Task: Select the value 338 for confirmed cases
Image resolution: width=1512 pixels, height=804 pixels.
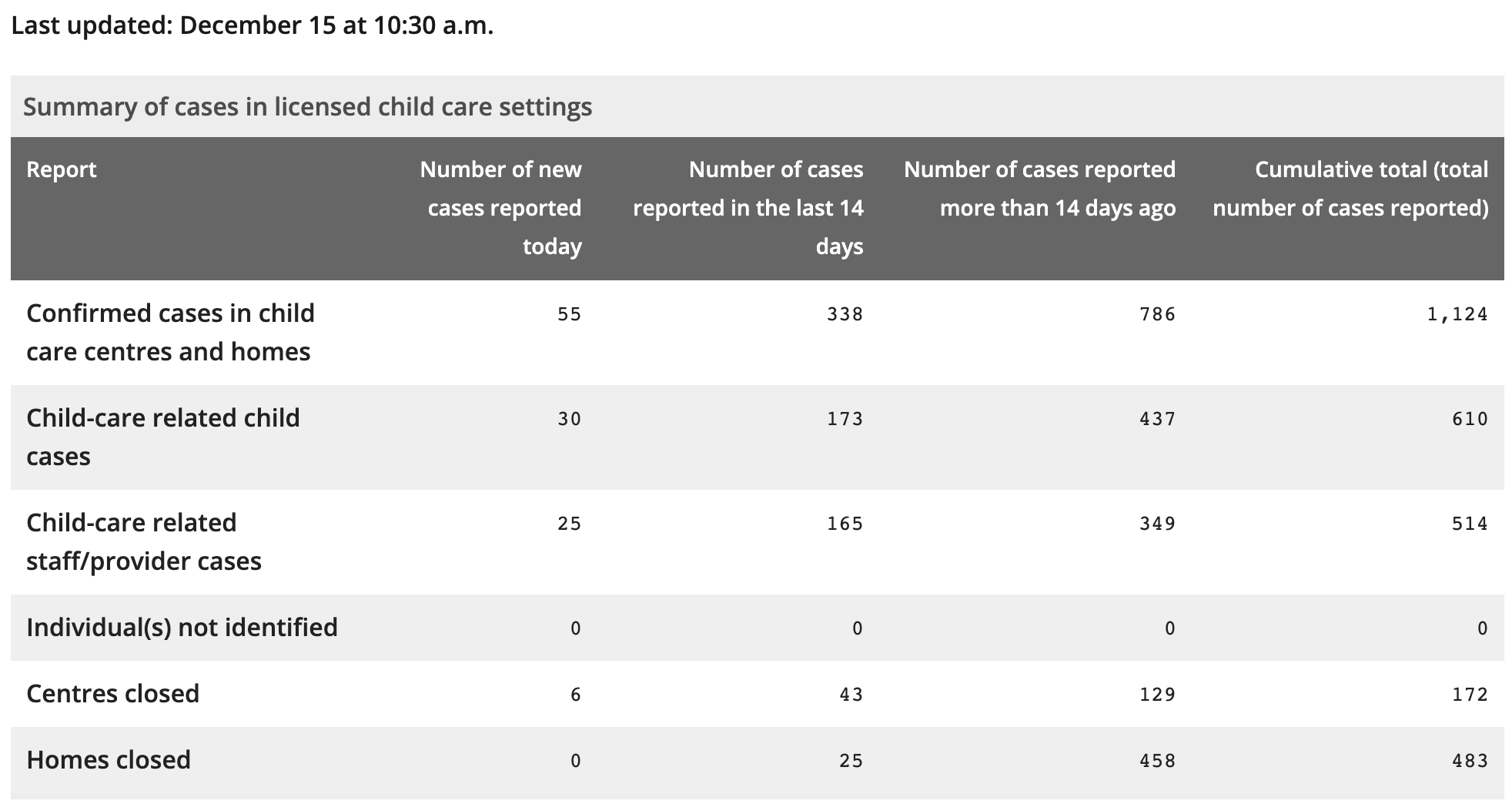Action: tap(845, 313)
